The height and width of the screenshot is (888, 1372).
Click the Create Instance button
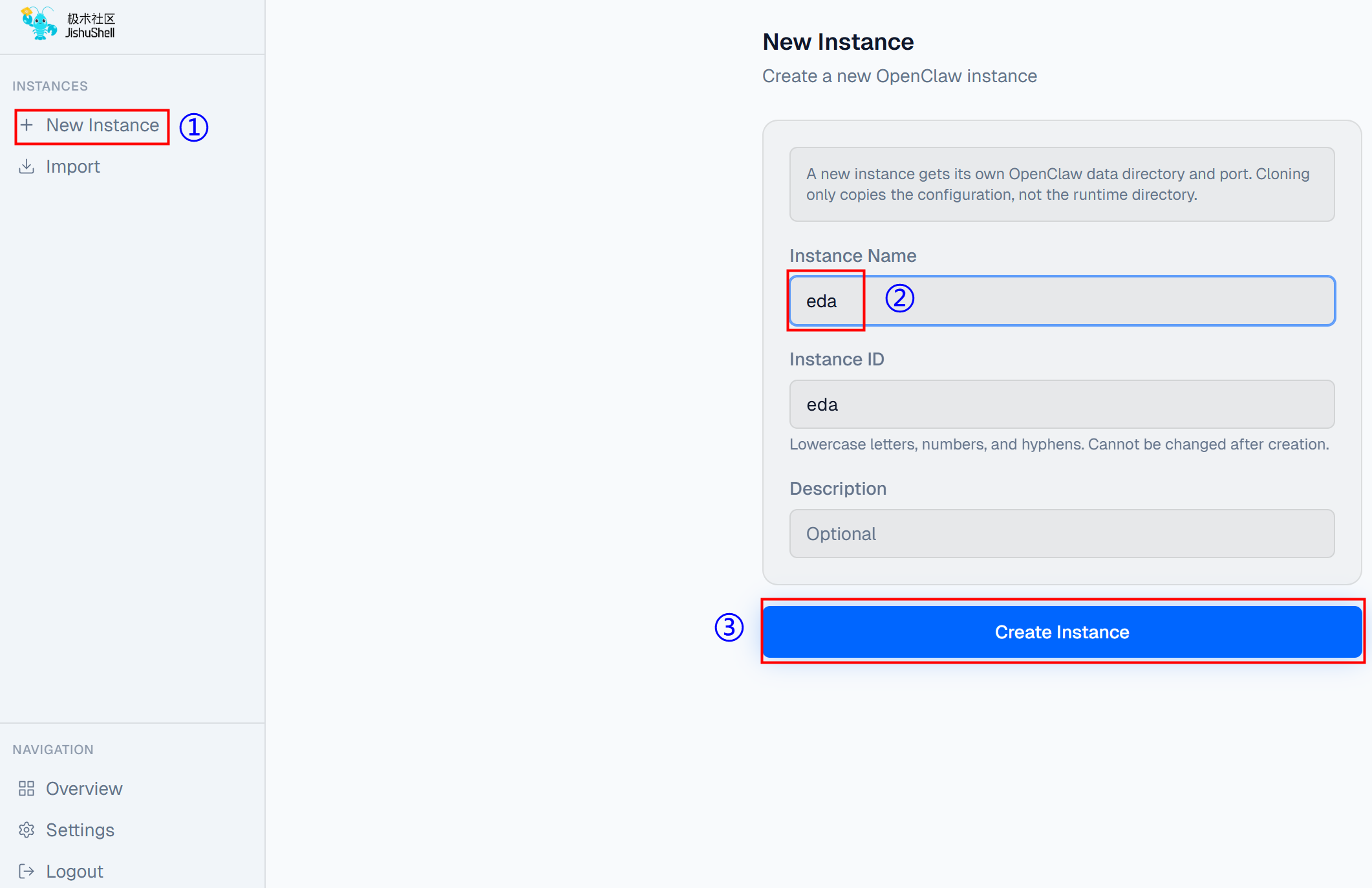click(1062, 632)
